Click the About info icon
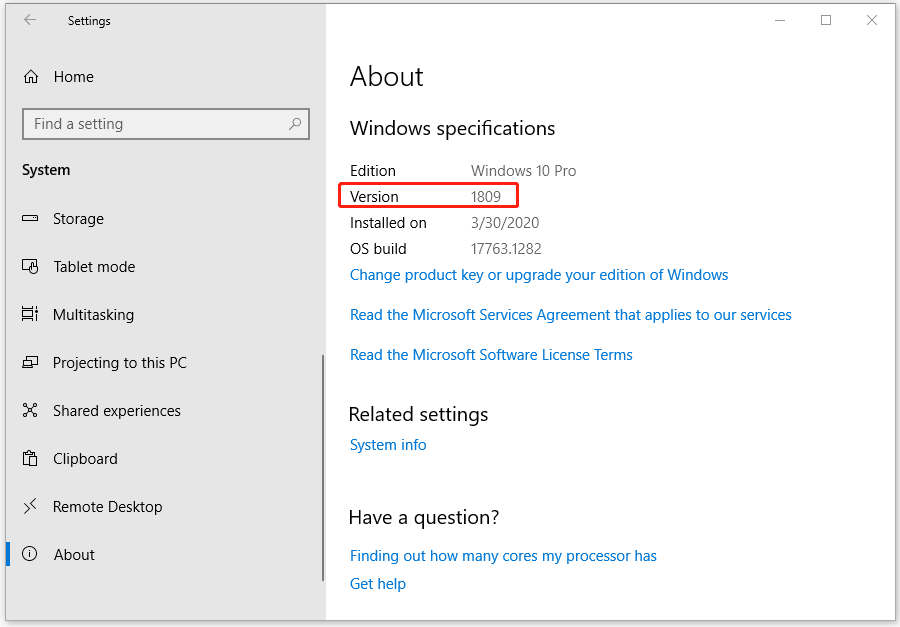 [32, 554]
